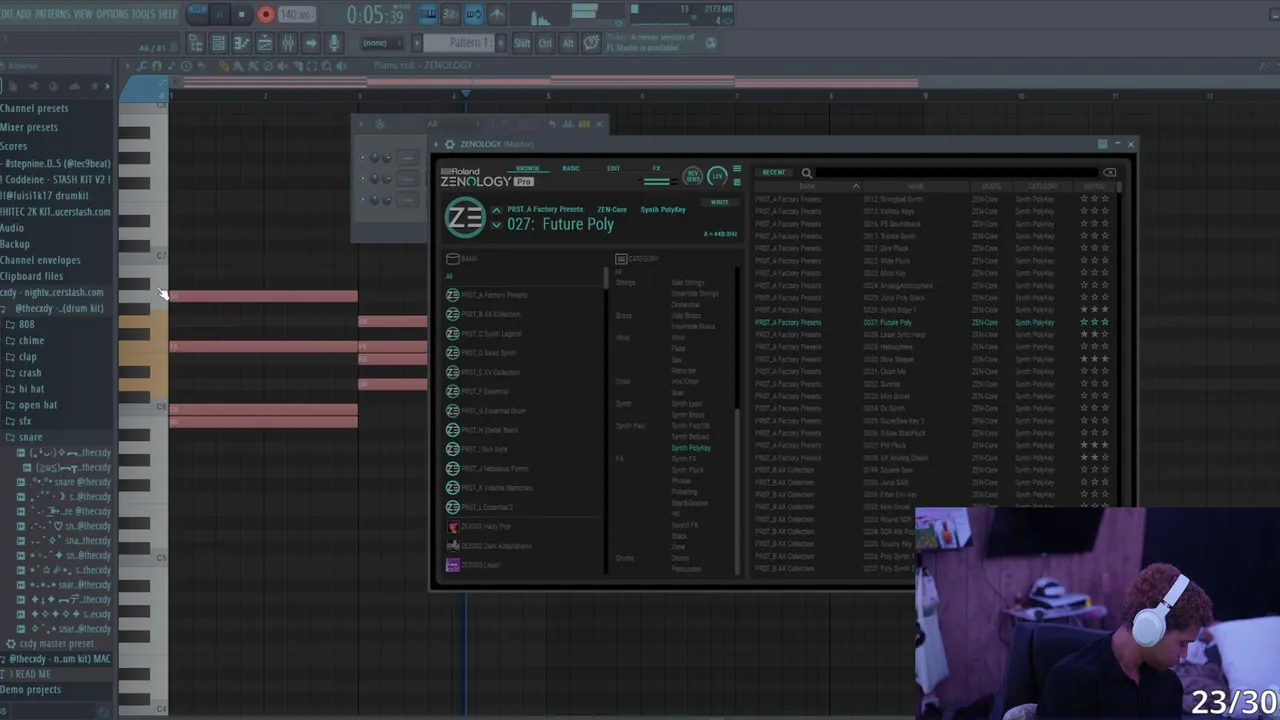Click the large ZE logo icon
This screenshot has height=720, width=1280.
click(x=465, y=218)
